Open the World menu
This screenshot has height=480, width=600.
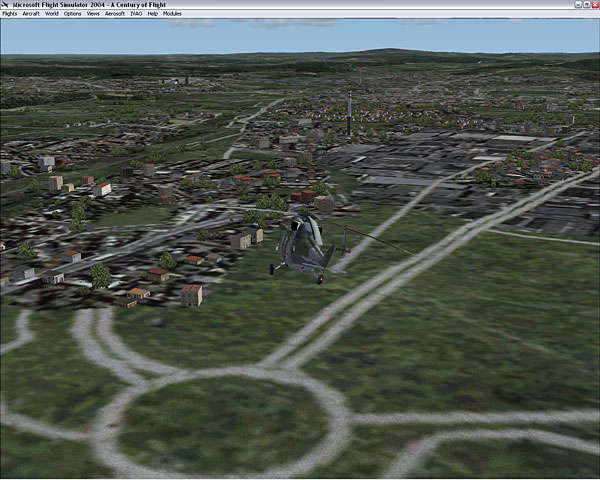coord(52,14)
